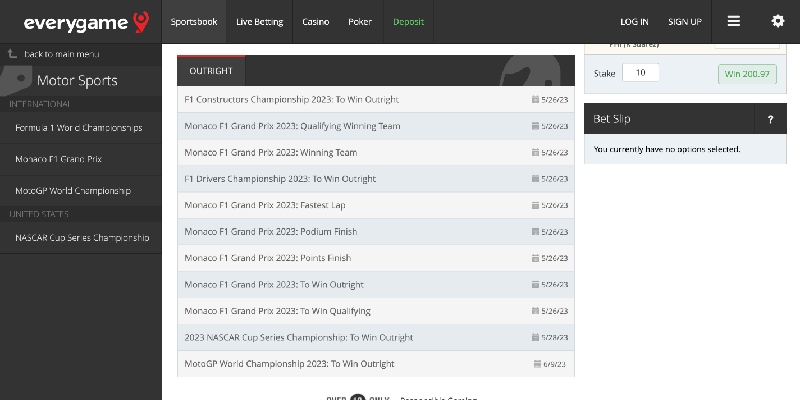Click calendar icon on F1 Constructors Championship row
The width and height of the screenshot is (800, 400).
pyautogui.click(x=535, y=99)
